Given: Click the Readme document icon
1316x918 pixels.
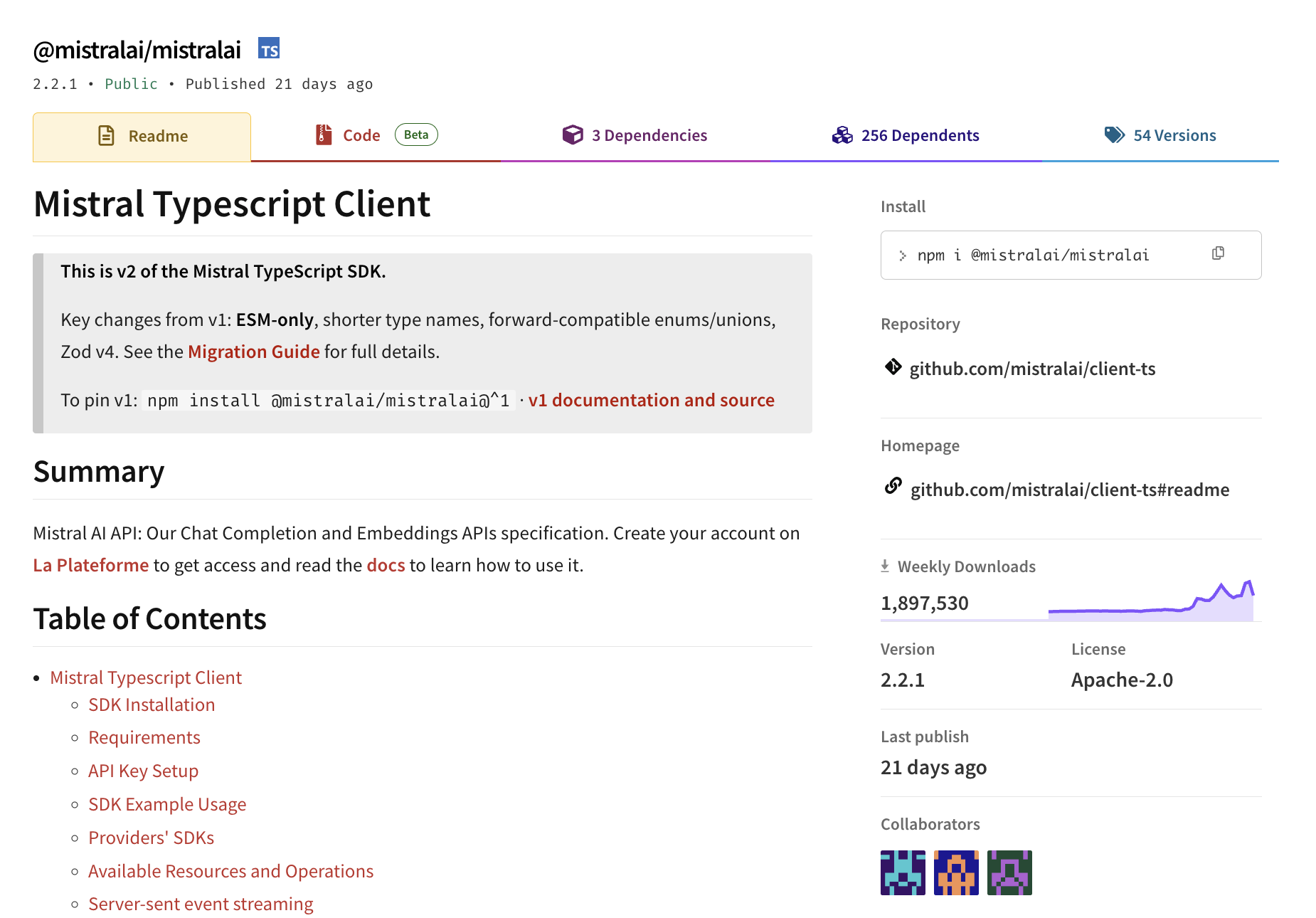Looking at the screenshot, I should [106, 135].
